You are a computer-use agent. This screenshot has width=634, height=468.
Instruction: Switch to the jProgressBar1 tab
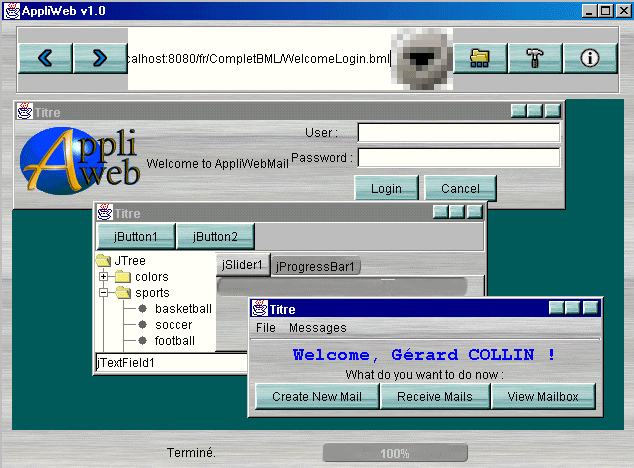click(x=315, y=267)
